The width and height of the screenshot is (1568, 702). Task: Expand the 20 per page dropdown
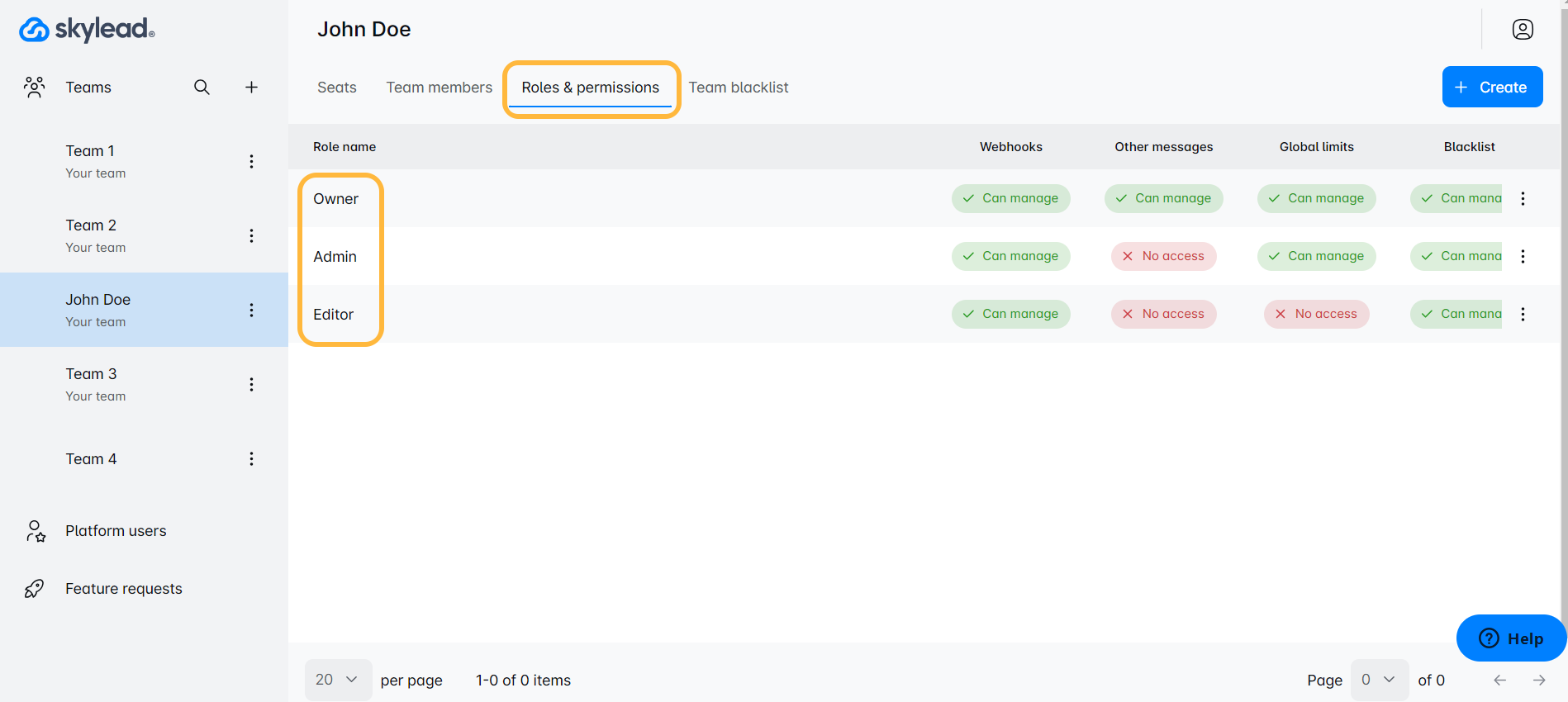pos(338,680)
